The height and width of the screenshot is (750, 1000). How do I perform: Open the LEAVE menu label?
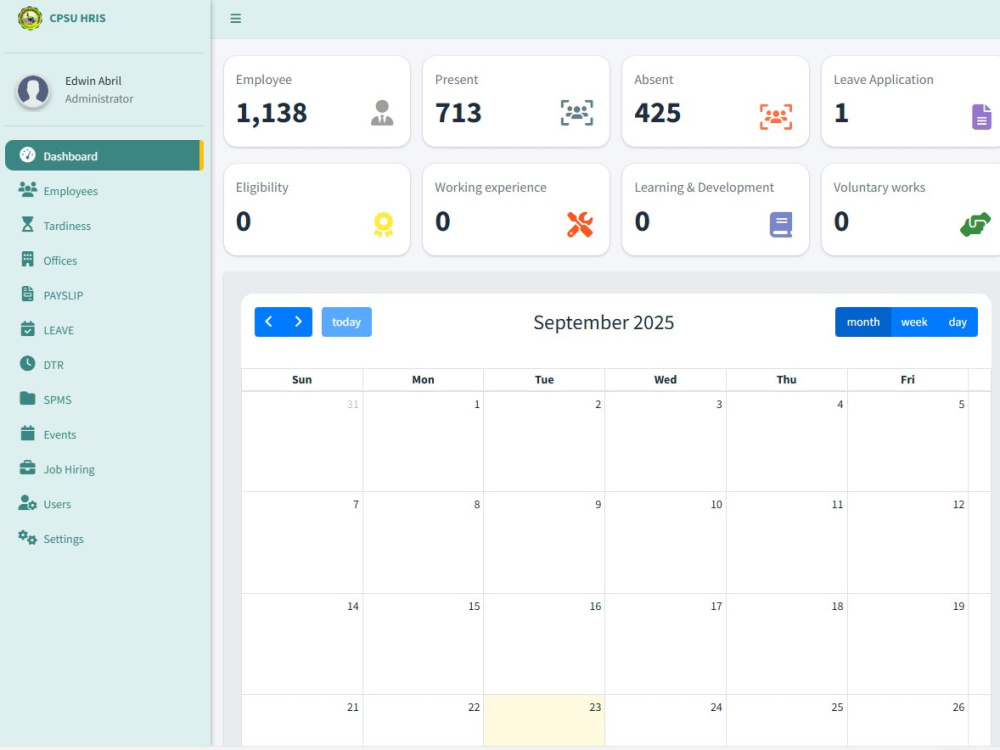coord(59,330)
